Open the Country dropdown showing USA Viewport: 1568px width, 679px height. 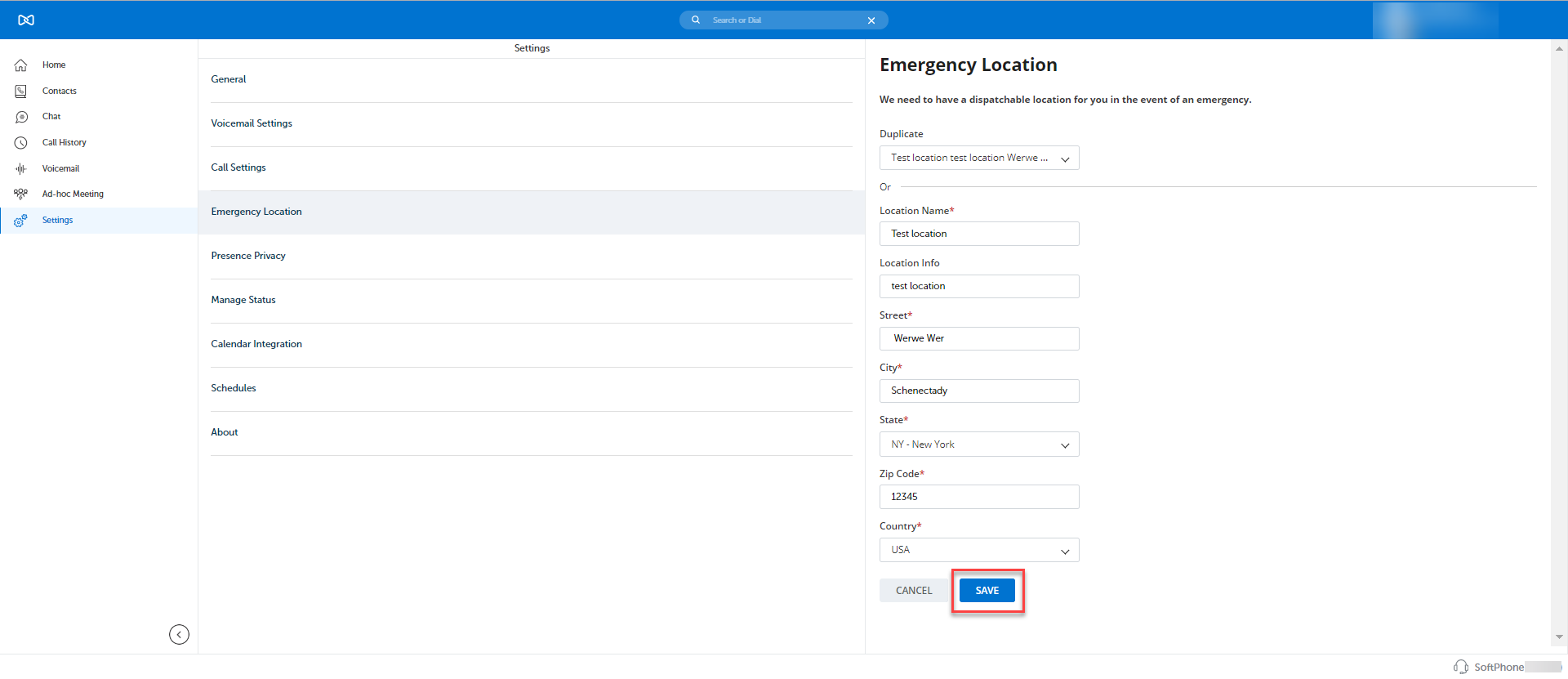978,550
